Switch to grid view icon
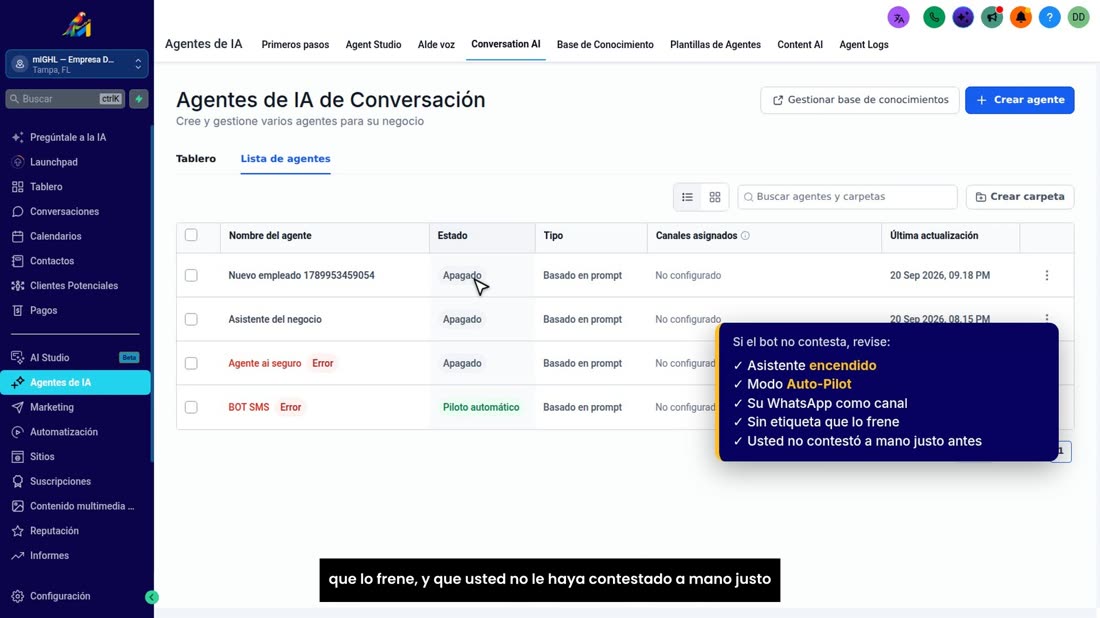1100x618 pixels. 715,197
